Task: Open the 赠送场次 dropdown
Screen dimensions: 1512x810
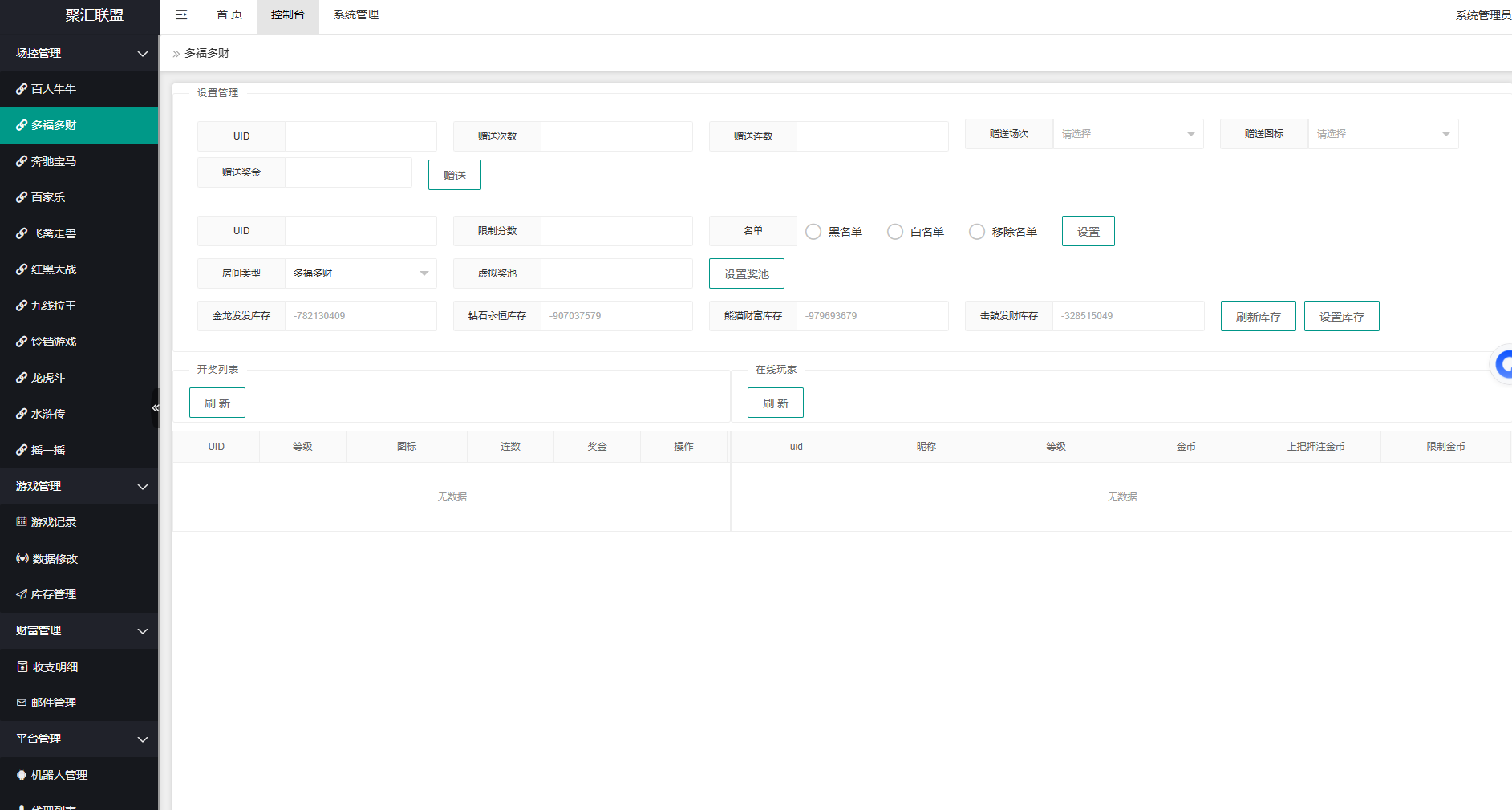Action: click(x=1127, y=134)
